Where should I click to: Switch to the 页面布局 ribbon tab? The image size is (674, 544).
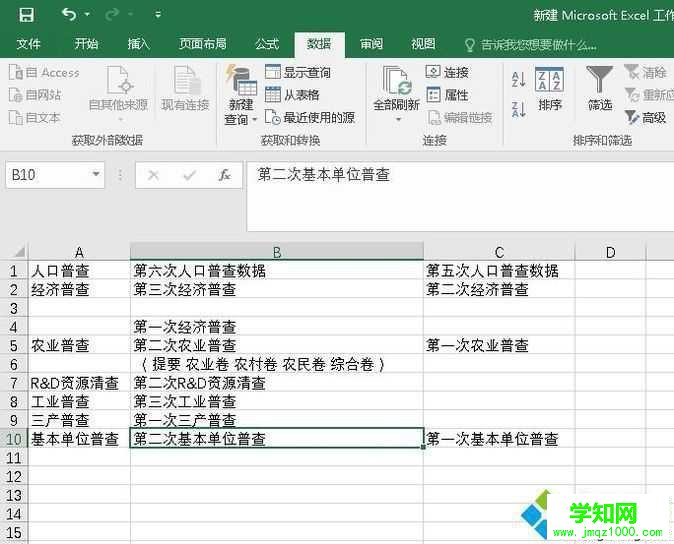coord(202,44)
